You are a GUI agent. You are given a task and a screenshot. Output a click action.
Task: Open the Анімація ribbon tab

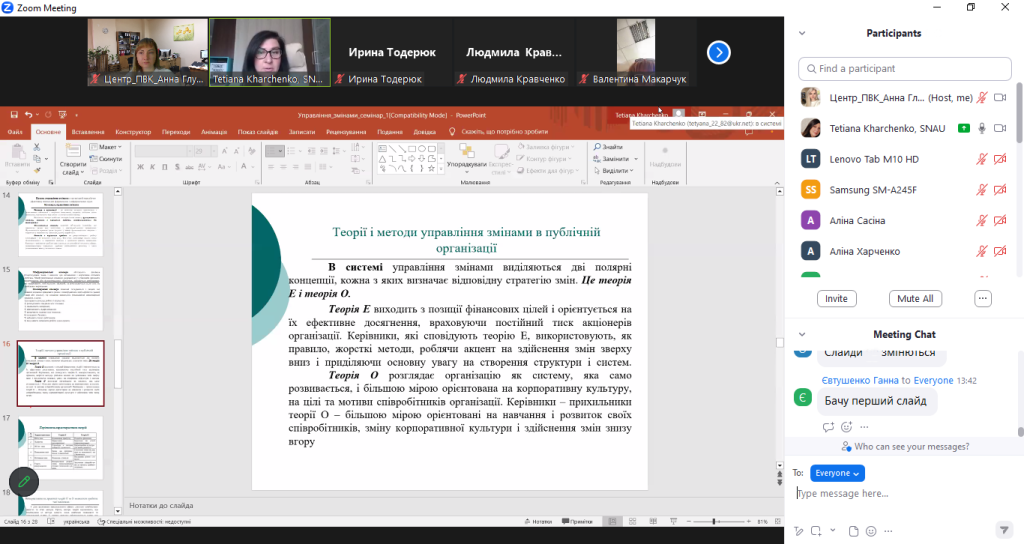213,132
